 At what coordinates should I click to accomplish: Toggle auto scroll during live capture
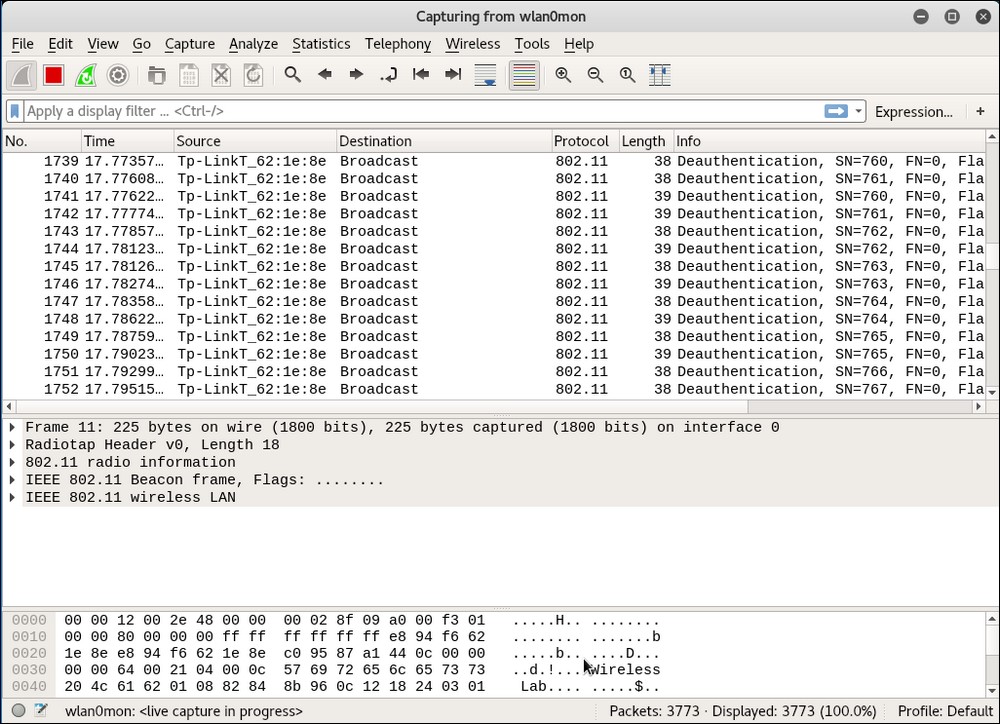point(485,75)
